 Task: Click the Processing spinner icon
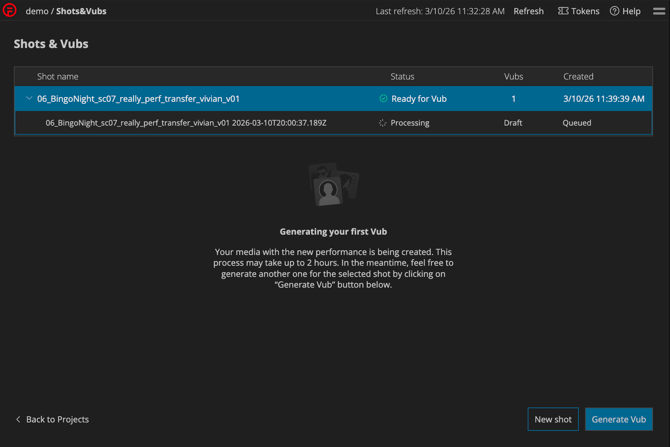click(383, 123)
